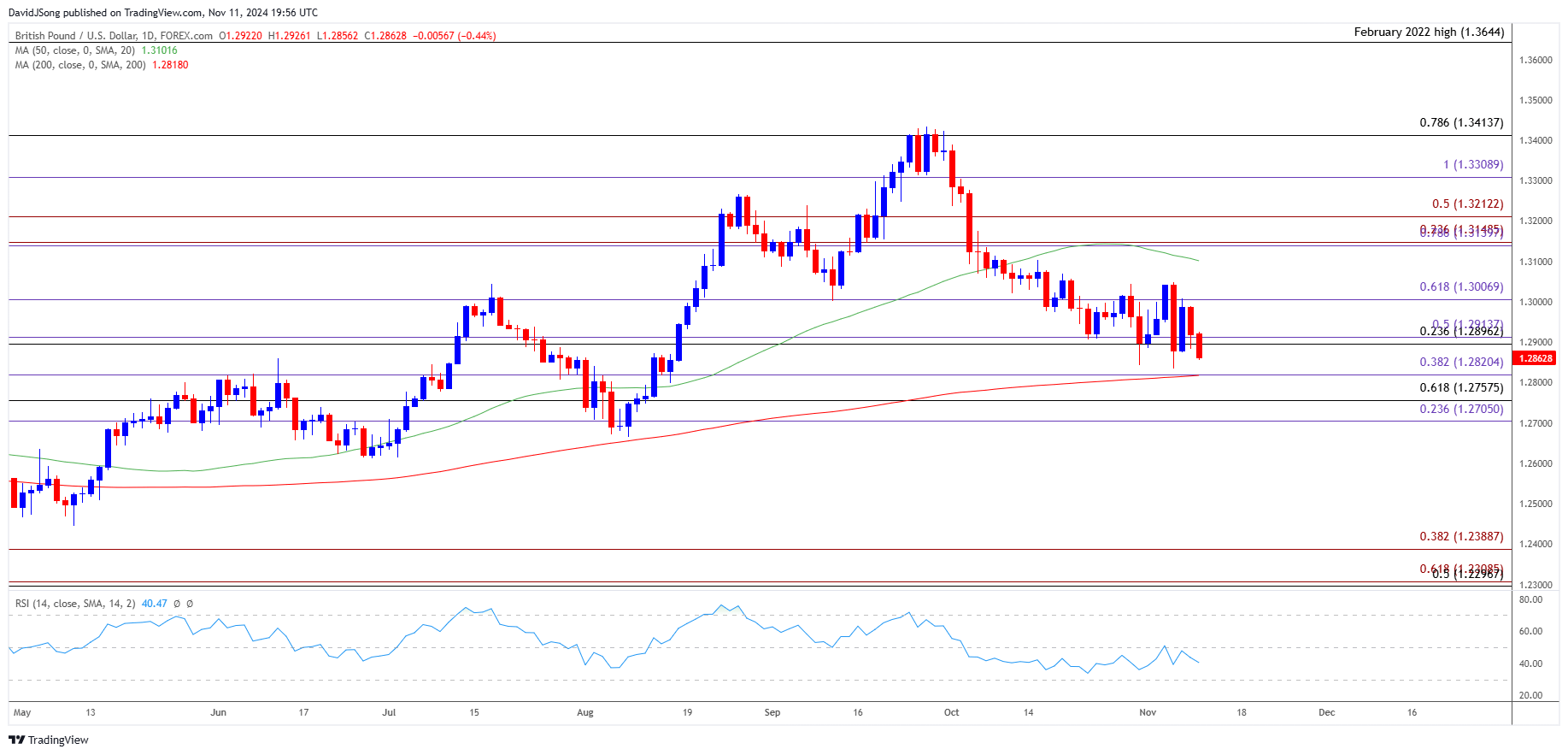Click the red current price tag 1.28628

(1535, 358)
